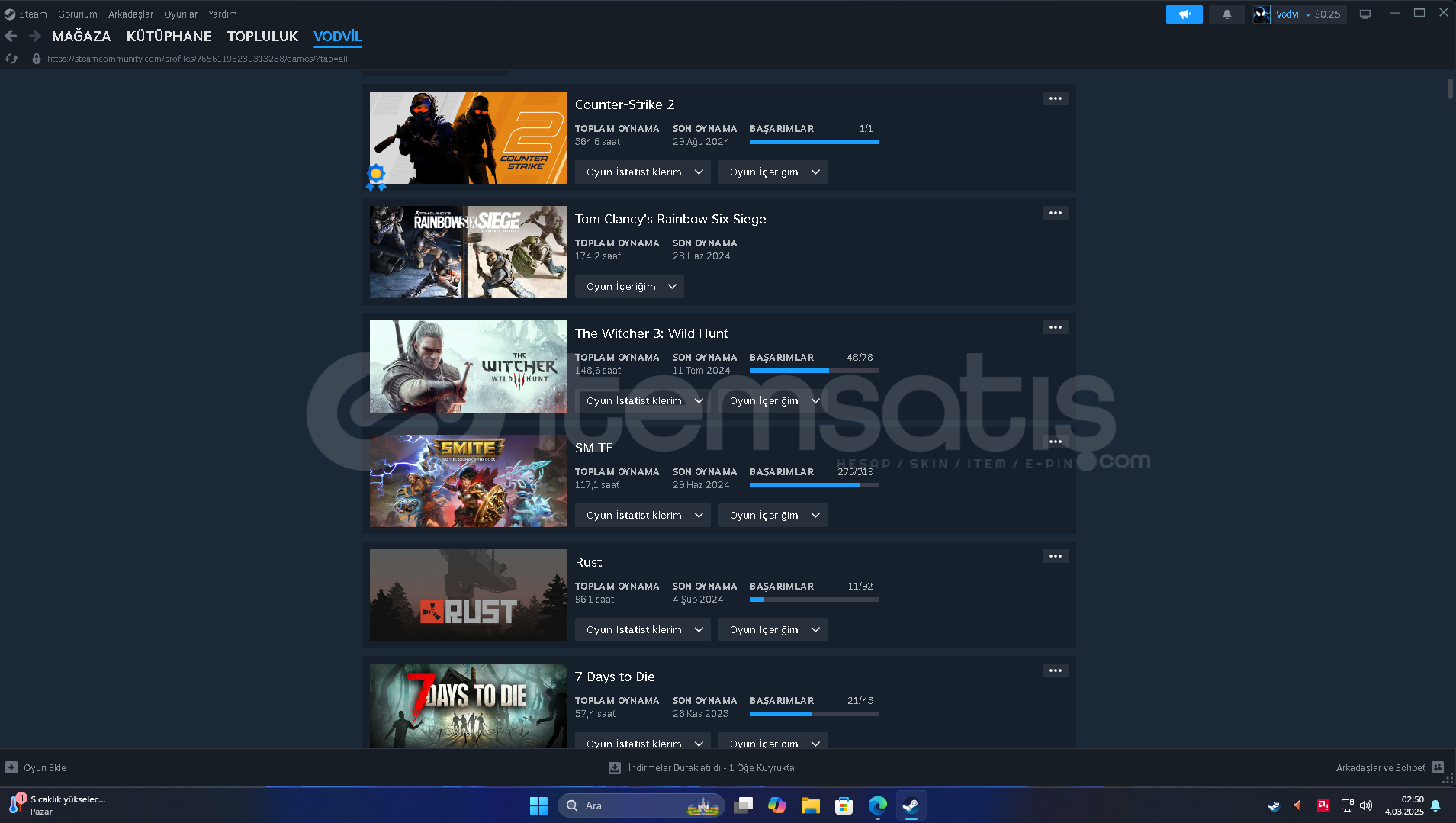Open options menu for 7 Days to Die
1456x823 pixels.
point(1055,670)
